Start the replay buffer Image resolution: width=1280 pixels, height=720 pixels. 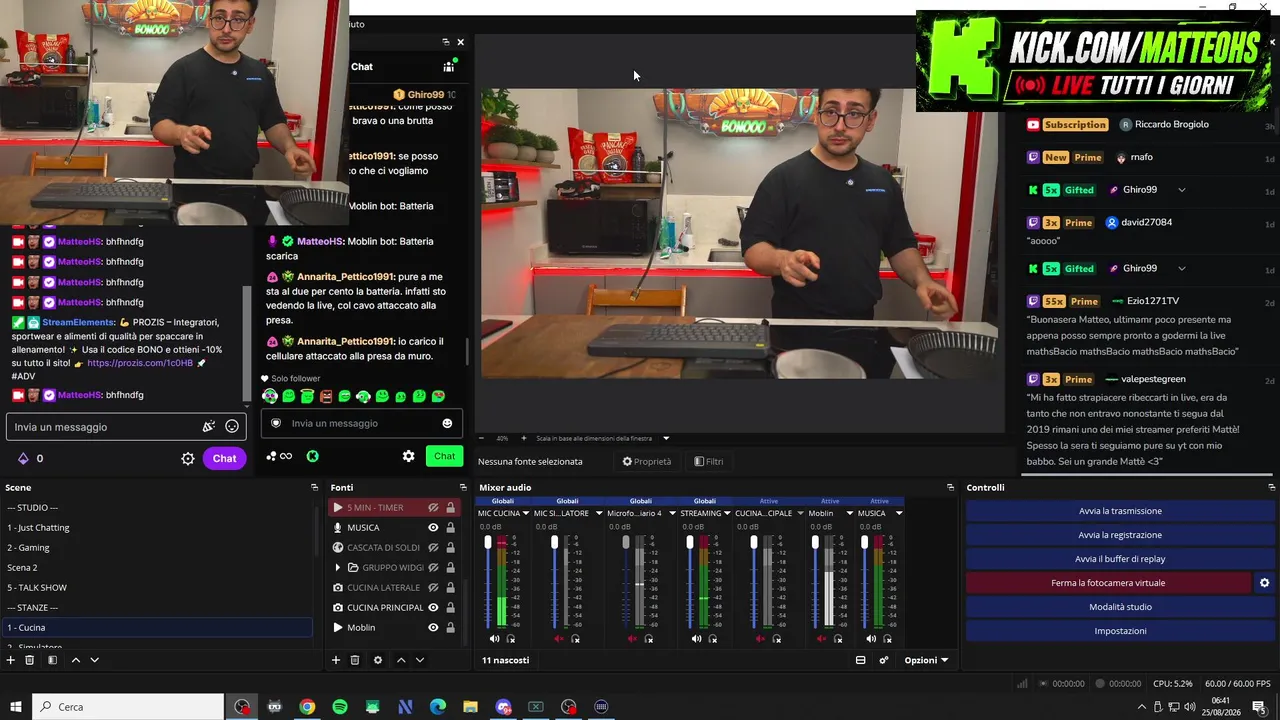1120,559
